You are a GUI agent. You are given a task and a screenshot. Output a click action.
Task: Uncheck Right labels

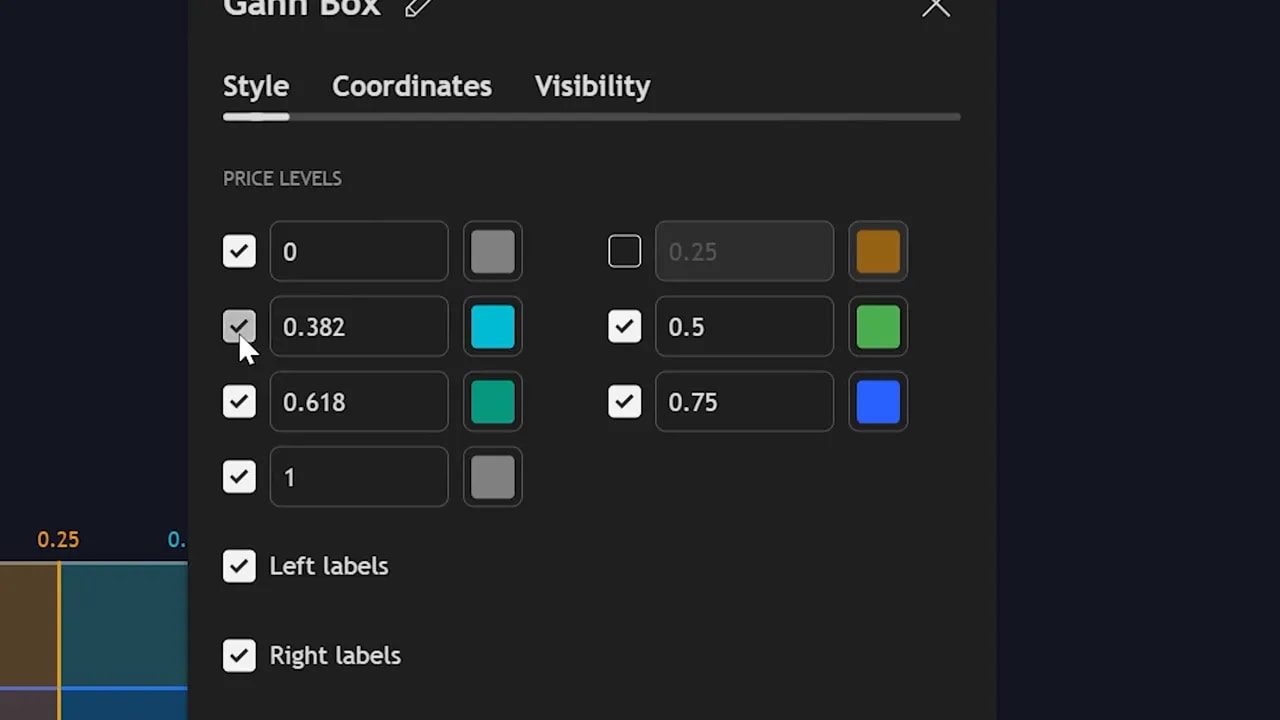tap(239, 655)
